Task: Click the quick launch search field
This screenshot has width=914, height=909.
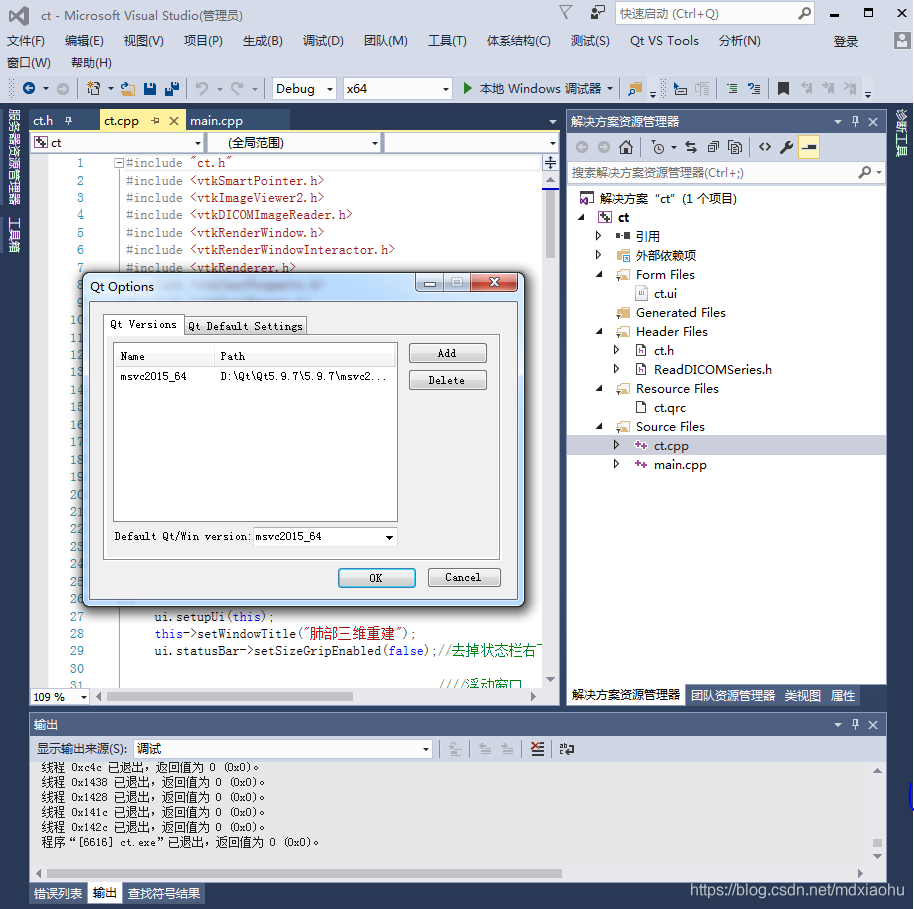Action: point(714,13)
